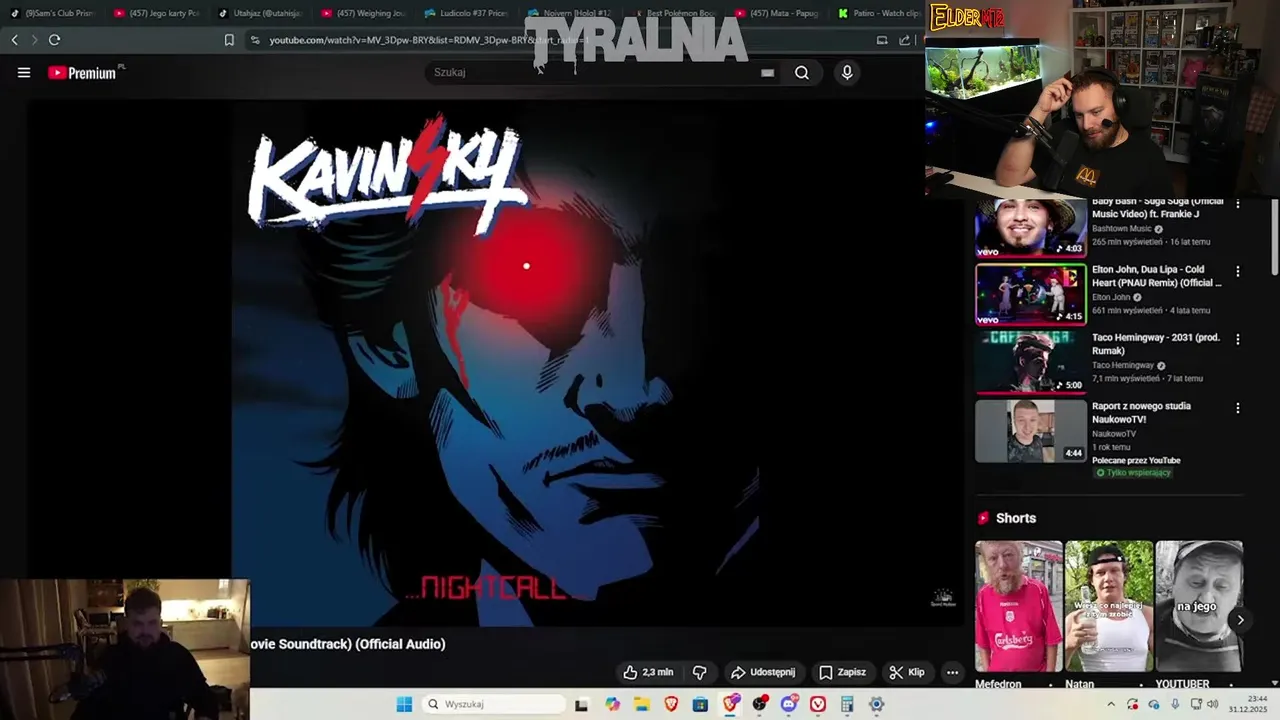Open the Mefedron short
The image size is (1280, 720).
[1019, 606]
